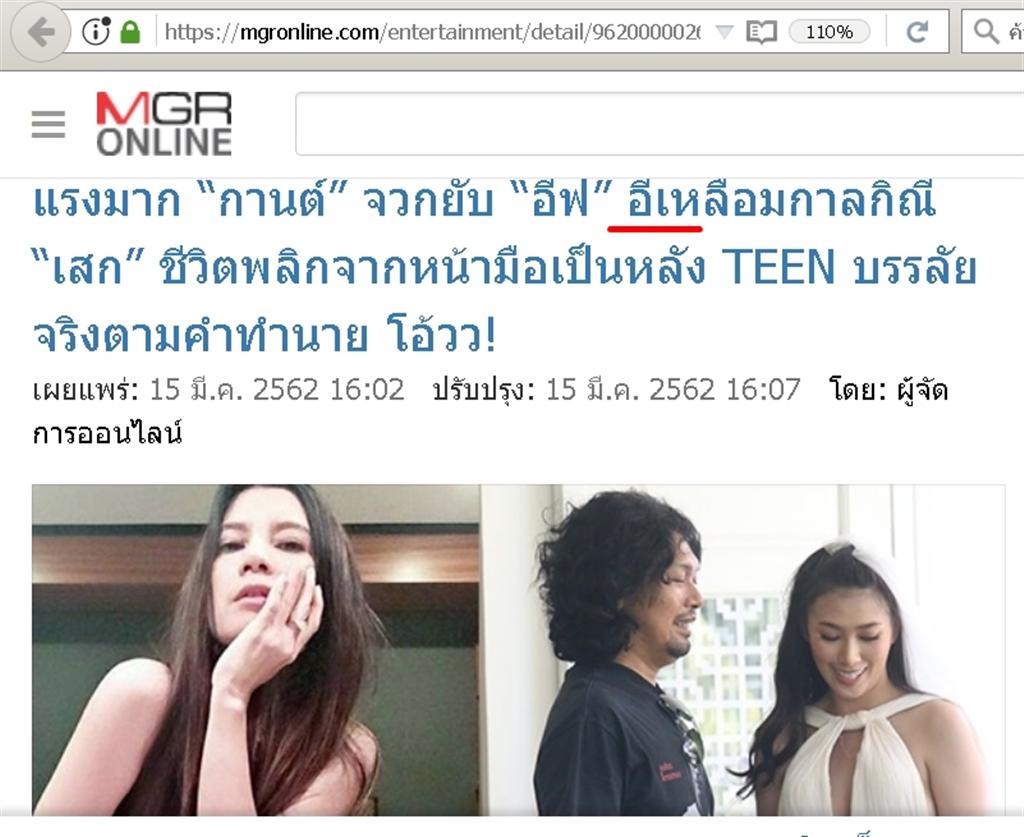Reload the page with the refresh icon
The height and width of the screenshot is (837, 1024).
918,31
